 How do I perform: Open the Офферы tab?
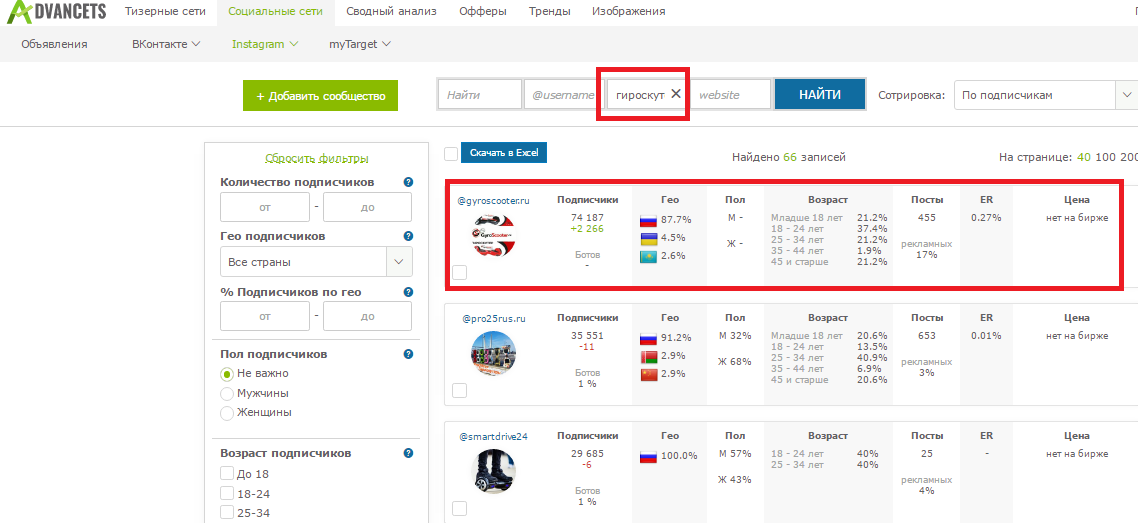click(x=483, y=12)
